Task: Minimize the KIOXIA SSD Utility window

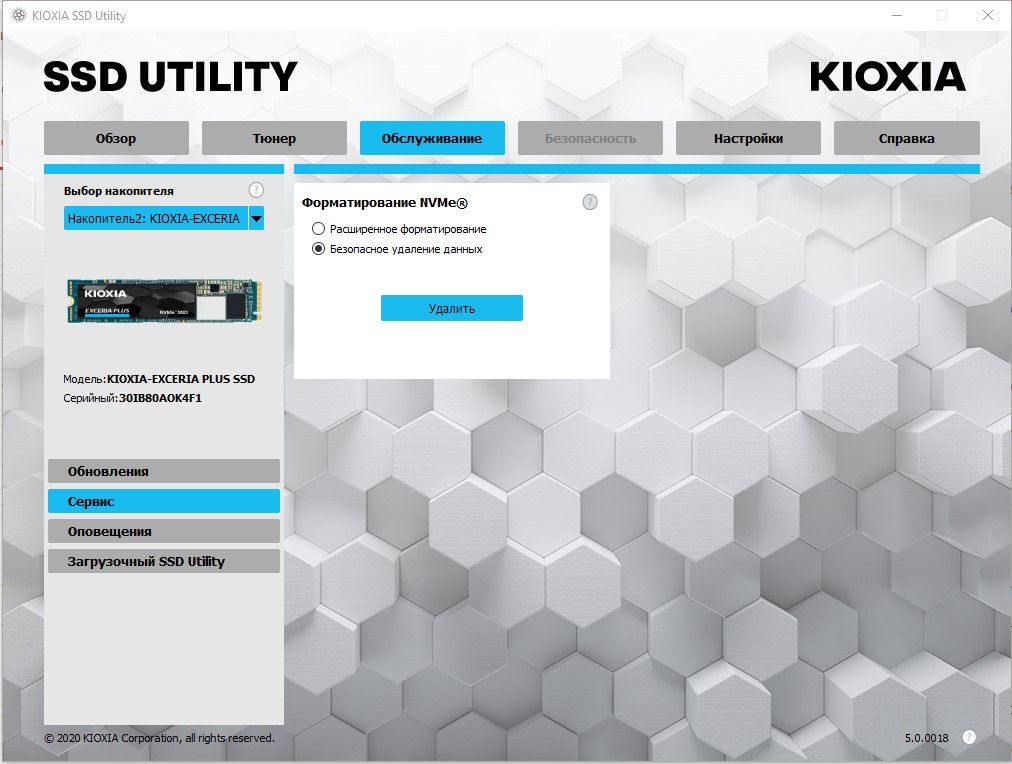Action: [x=896, y=15]
